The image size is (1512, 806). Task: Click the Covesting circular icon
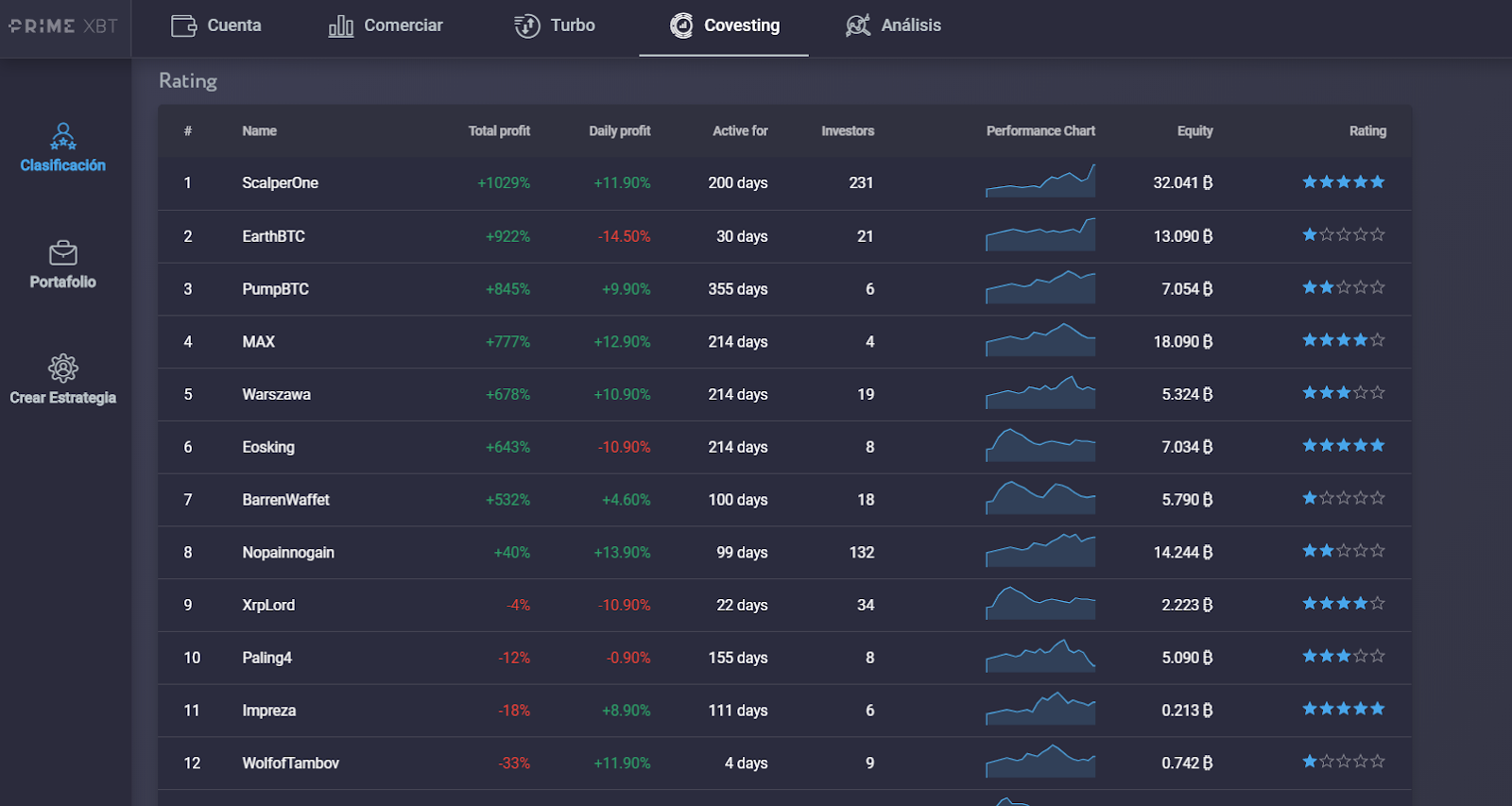681,26
